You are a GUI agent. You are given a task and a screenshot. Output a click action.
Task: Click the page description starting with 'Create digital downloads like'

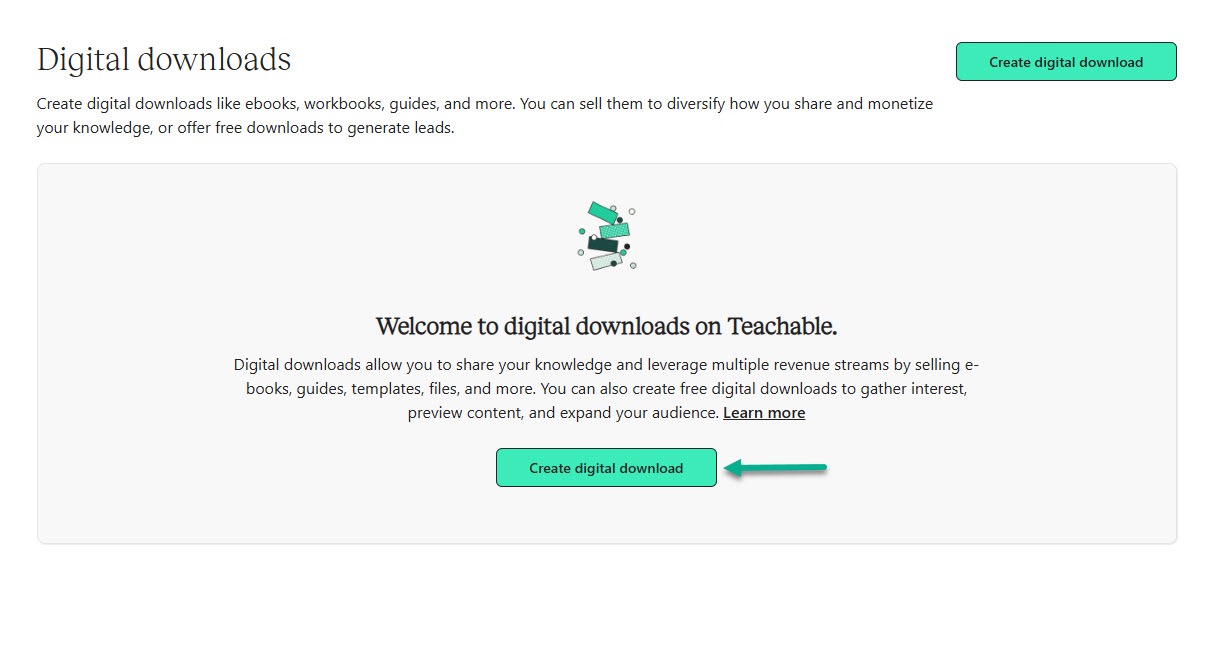point(485,115)
